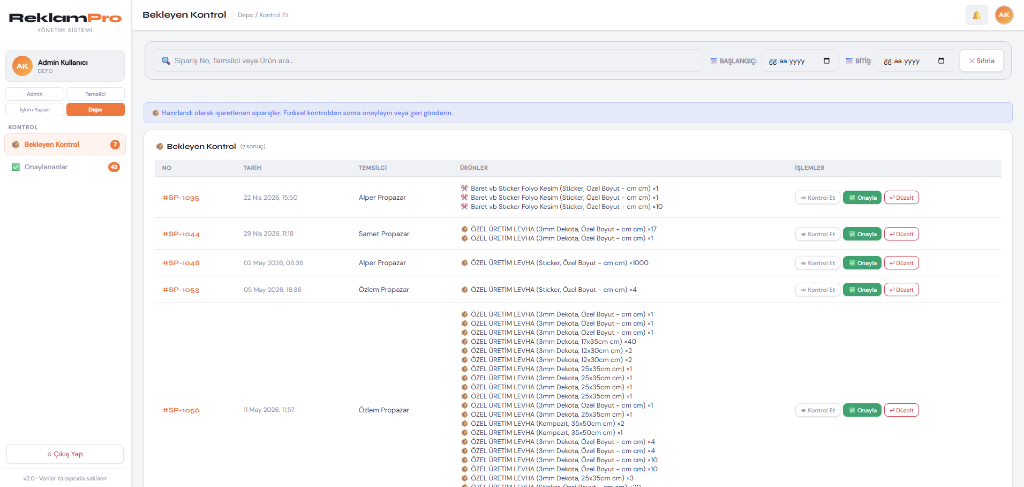Click Düzelt for order #SP-1056
This screenshot has height=487, width=1024.
(901, 410)
